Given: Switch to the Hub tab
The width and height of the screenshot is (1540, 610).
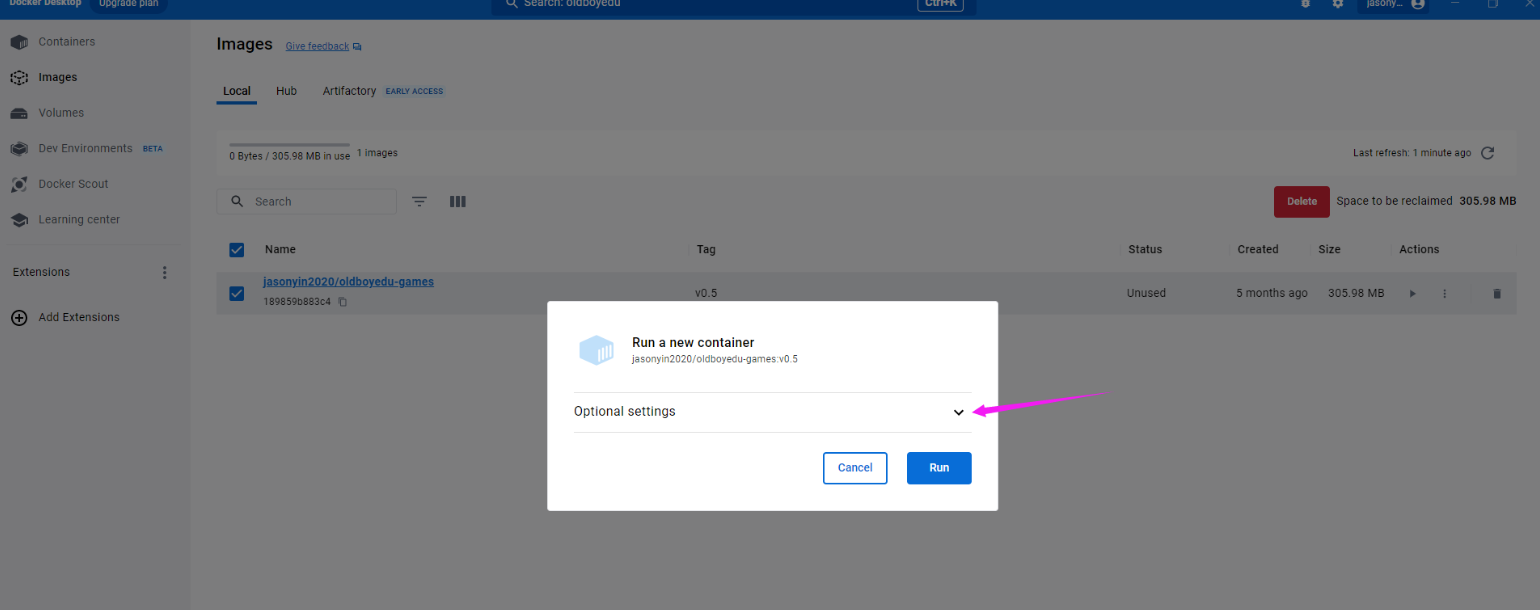Looking at the screenshot, I should [x=287, y=91].
